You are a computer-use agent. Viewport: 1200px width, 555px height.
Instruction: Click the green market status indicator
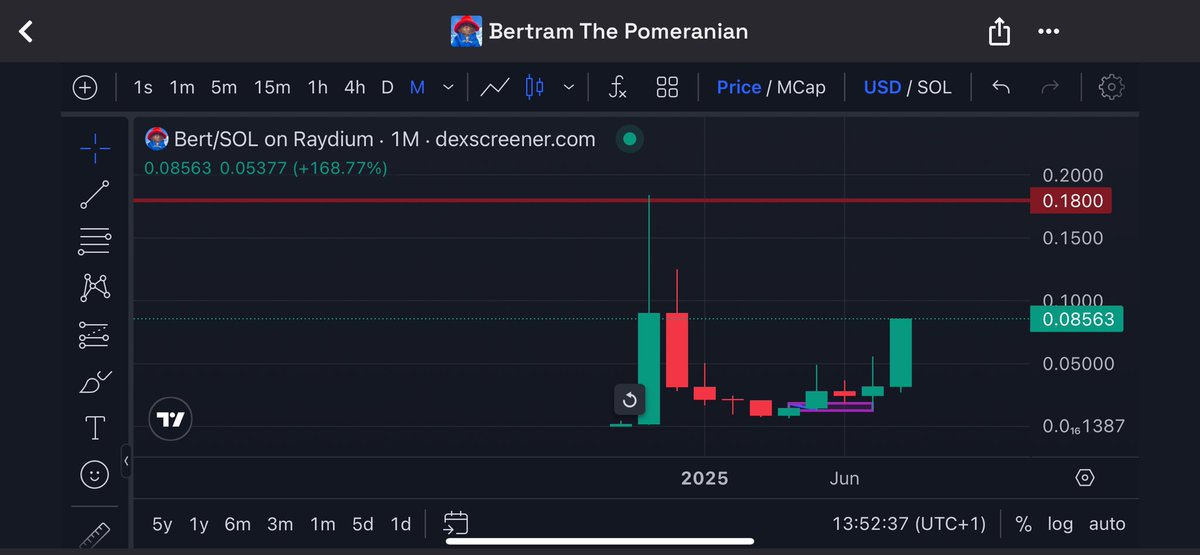pos(629,139)
